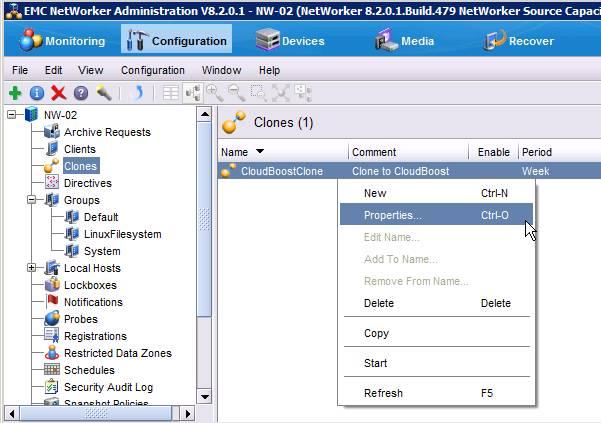Choose Delete from the context menu
This screenshot has height=423, width=601.
point(436,303)
